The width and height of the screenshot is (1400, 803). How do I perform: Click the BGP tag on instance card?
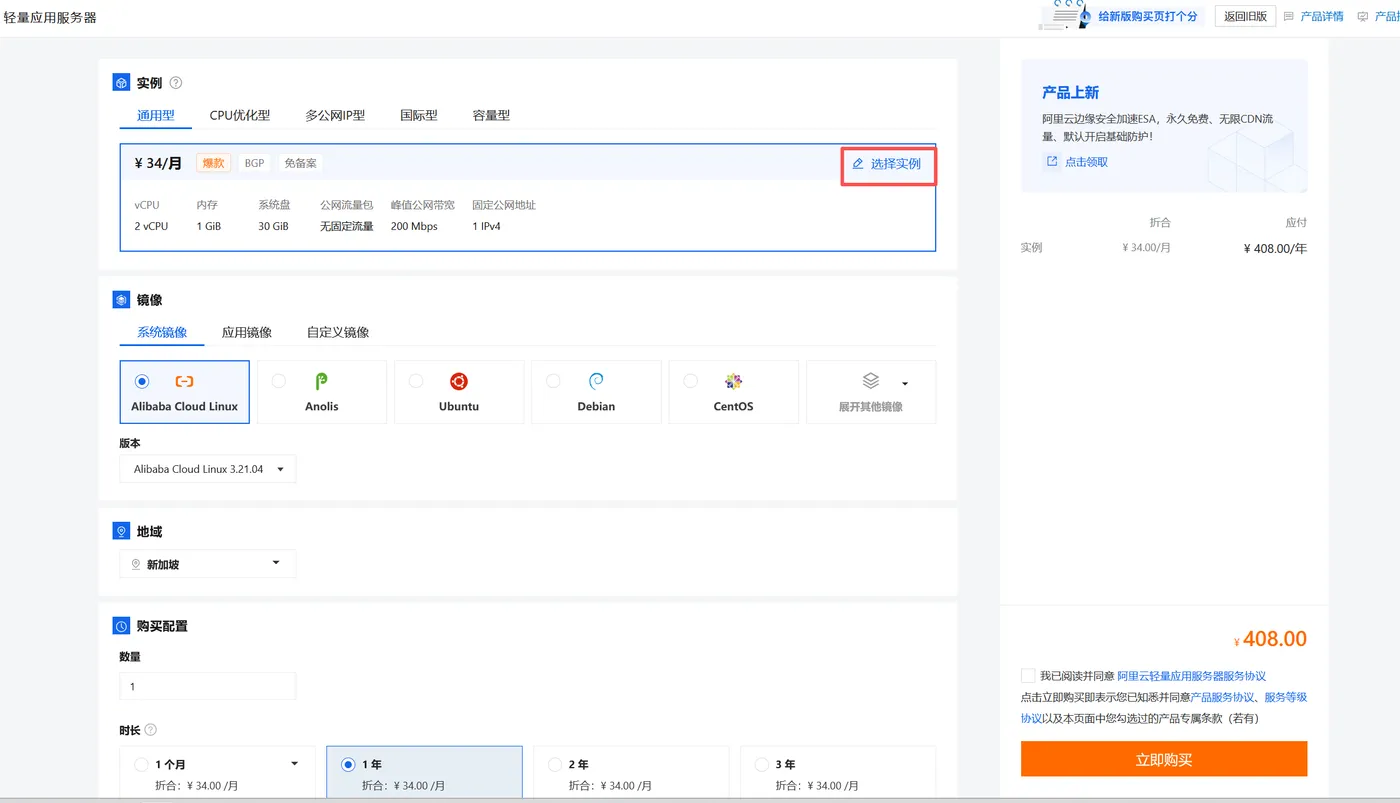(254, 163)
